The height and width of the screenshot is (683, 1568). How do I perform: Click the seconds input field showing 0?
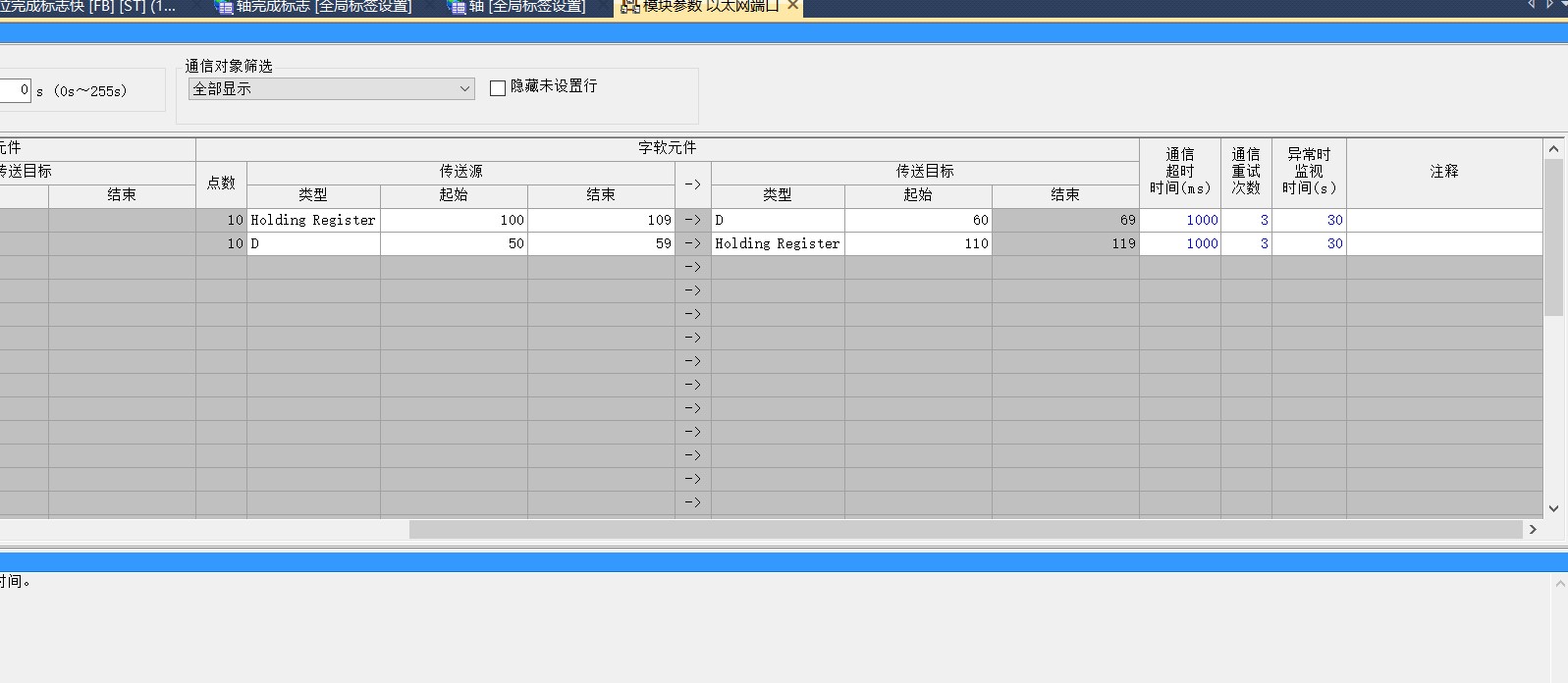point(15,90)
